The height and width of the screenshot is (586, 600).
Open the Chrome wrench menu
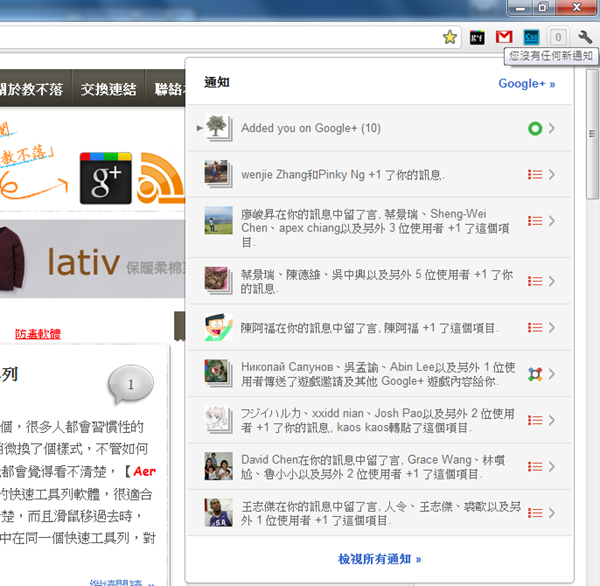point(585,37)
